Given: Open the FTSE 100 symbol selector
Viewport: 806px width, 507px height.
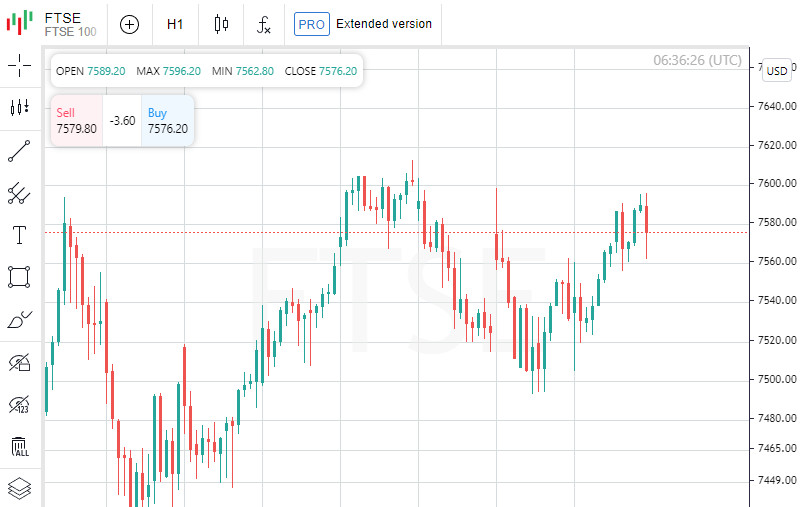Looking at the screenshot, I should tap(70, 24).
